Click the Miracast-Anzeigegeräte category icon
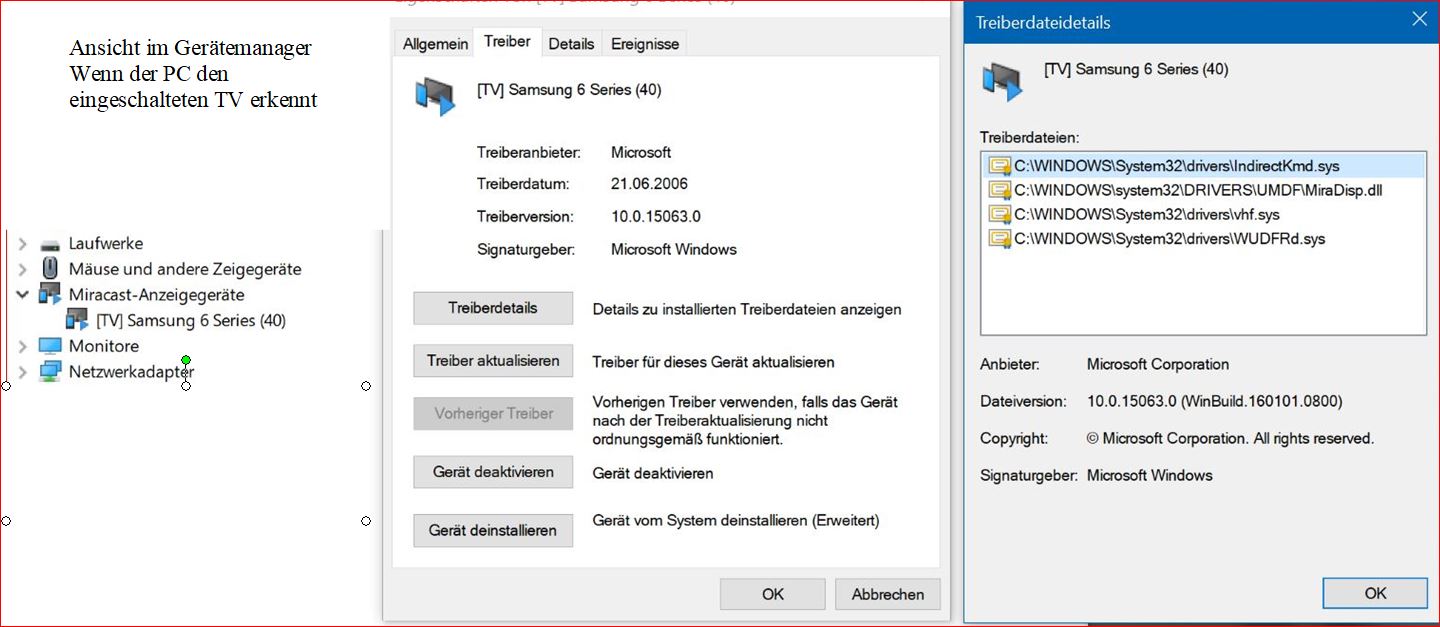Image resolution: width=1440 pixels, height=627 pixels. [x=50, y=295]
